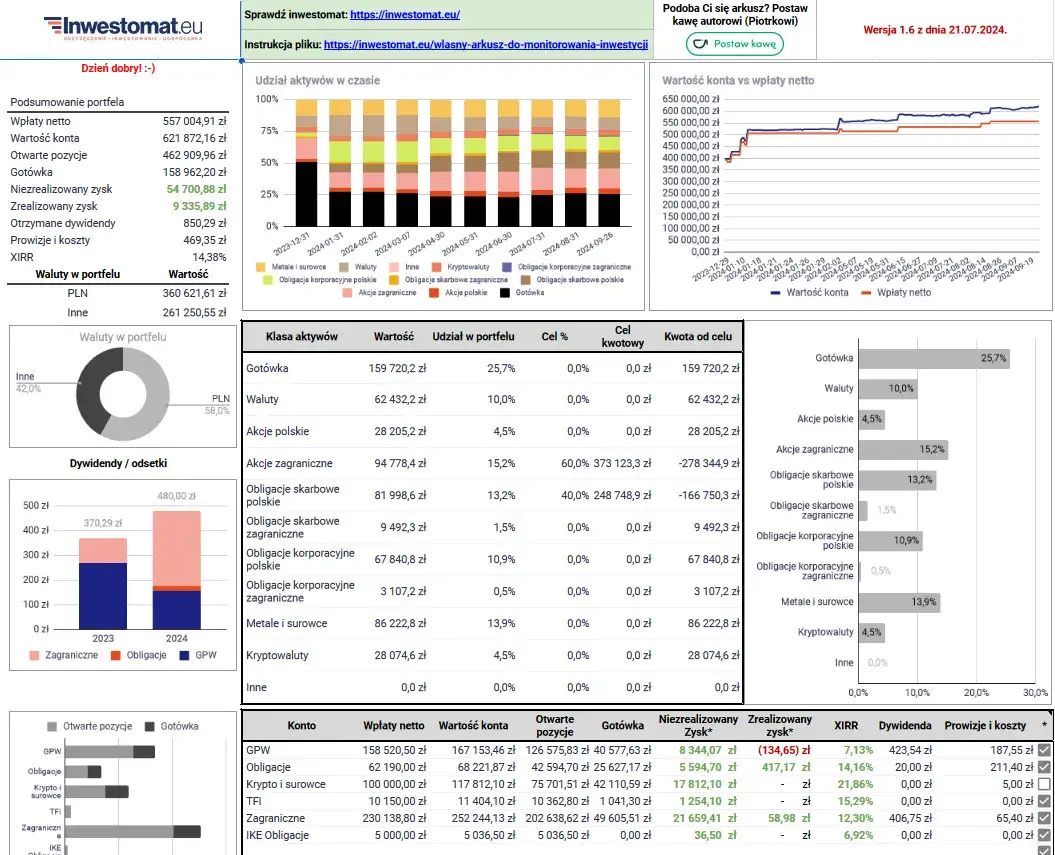Click the Kryptowaluty legend marker
This screenshot has width=1055, height=855.
tap(437, 267)
